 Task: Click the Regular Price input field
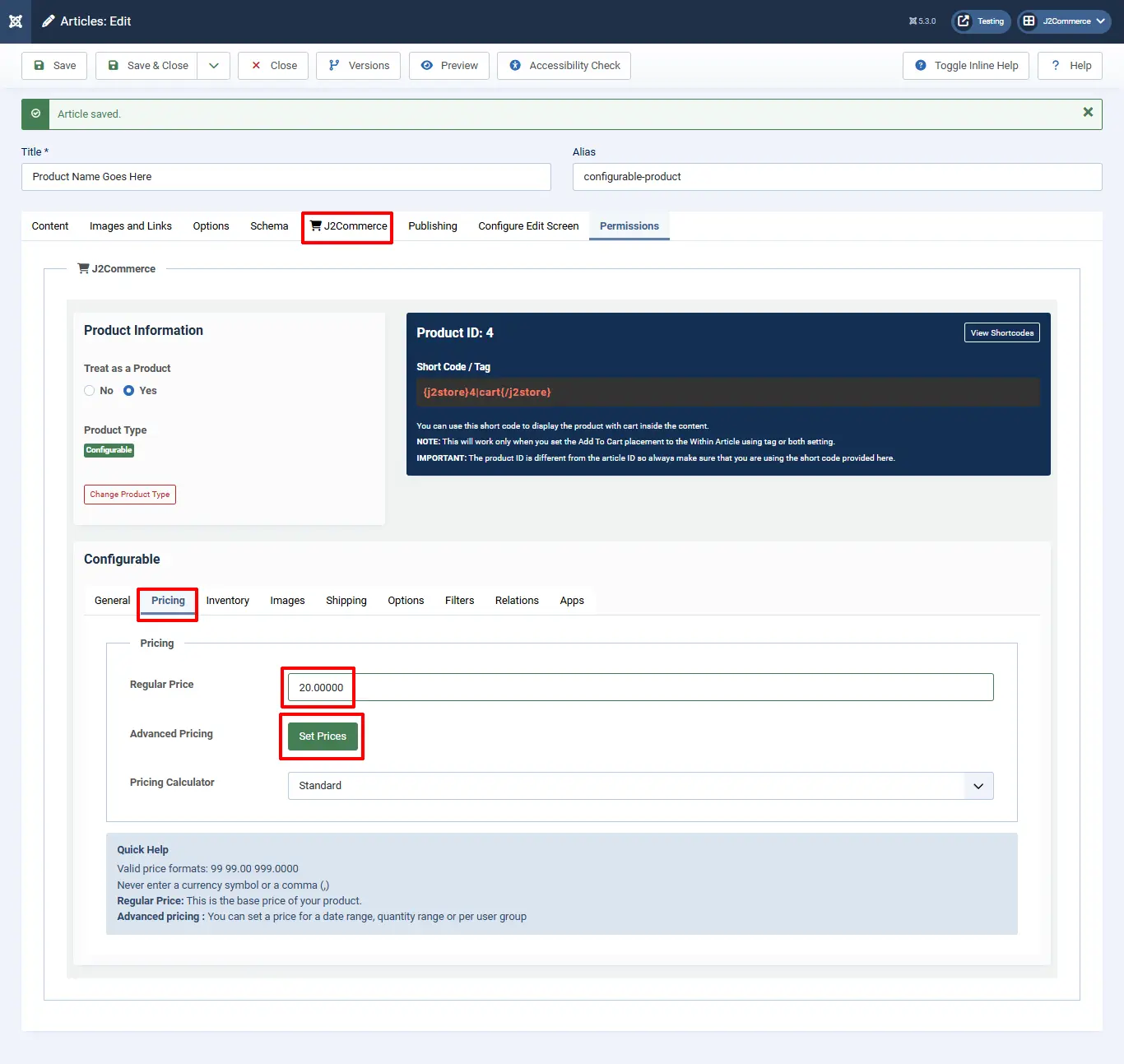tap(640, 688)
